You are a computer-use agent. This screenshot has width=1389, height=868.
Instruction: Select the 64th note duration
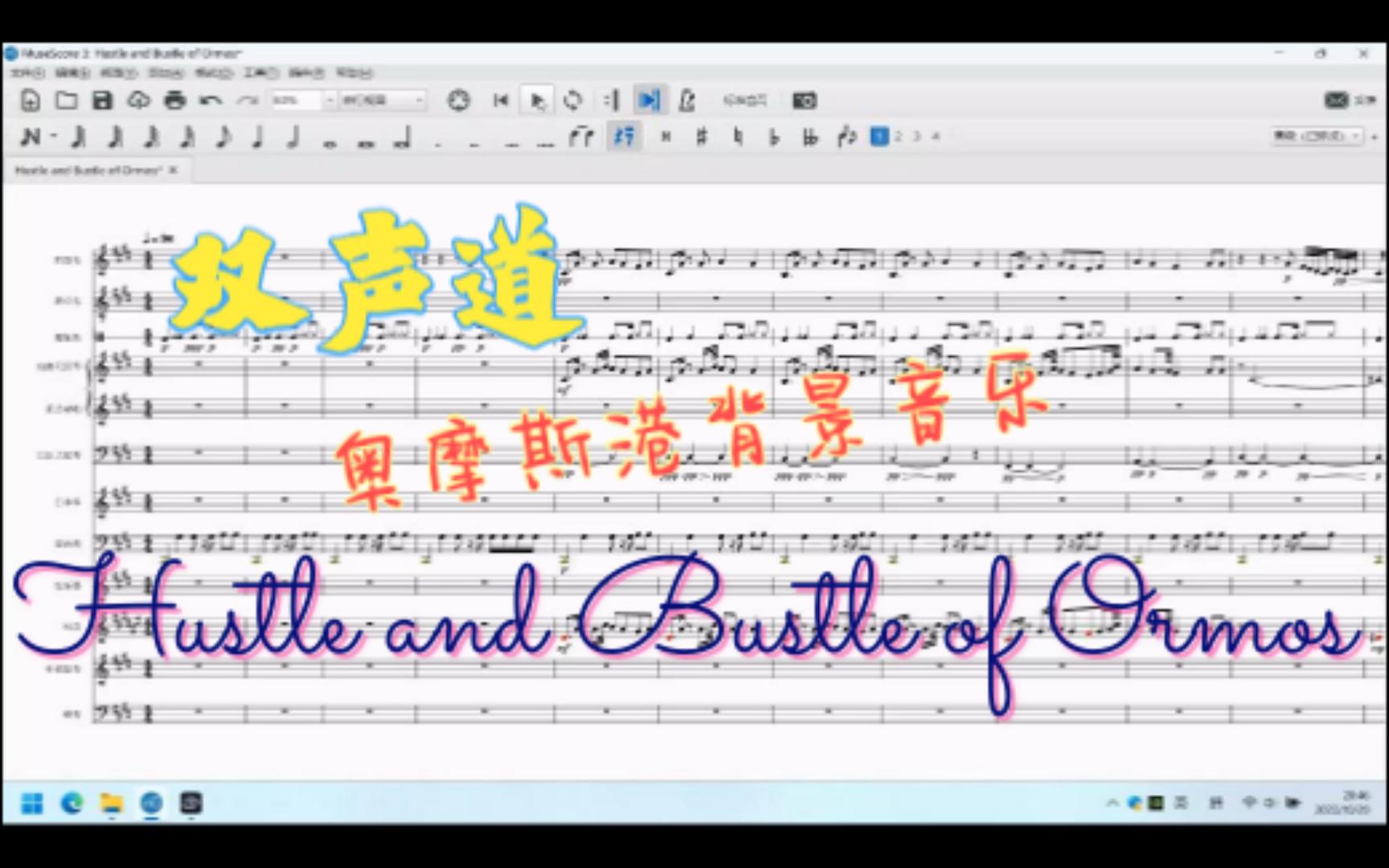(115, 137)
